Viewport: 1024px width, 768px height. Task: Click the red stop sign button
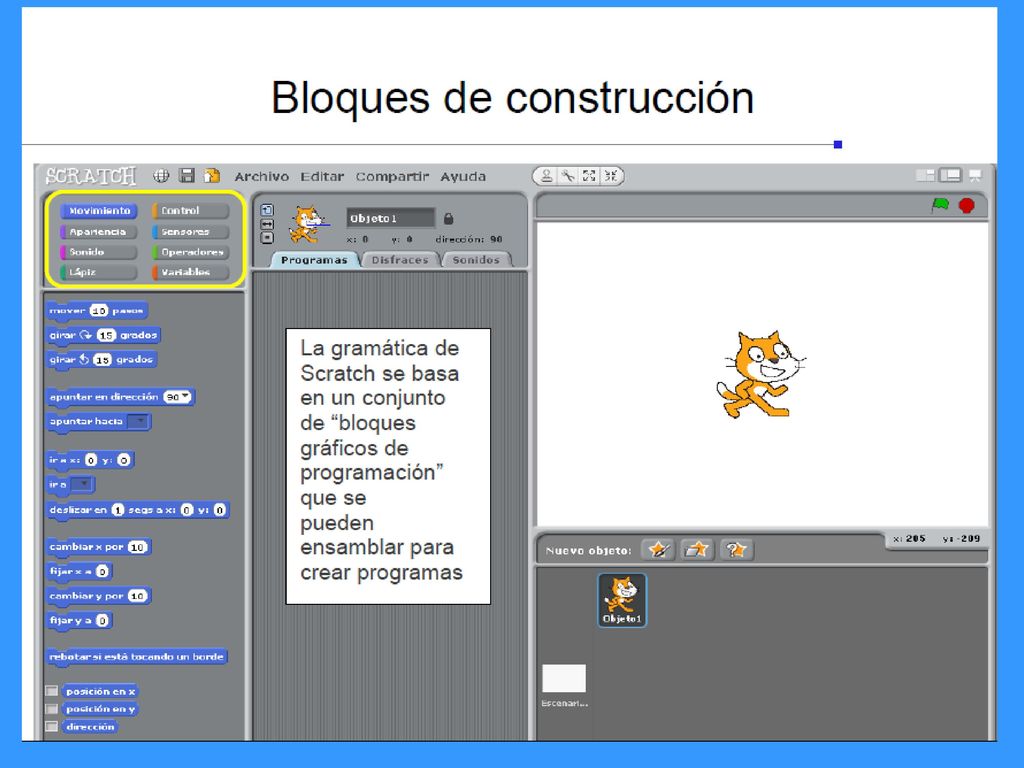967,206
